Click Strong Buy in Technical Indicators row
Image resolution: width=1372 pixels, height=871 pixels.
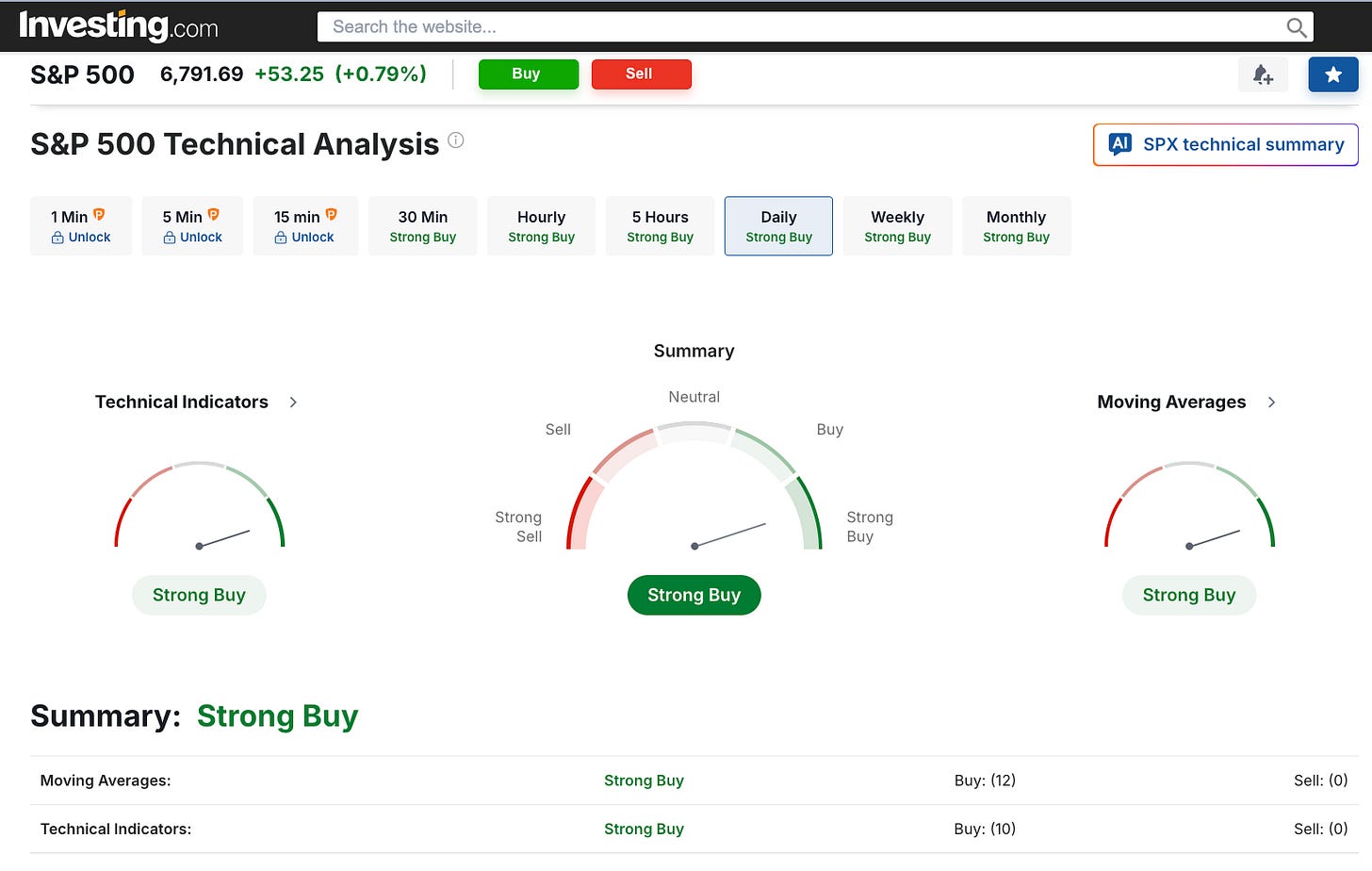[644, 830]
